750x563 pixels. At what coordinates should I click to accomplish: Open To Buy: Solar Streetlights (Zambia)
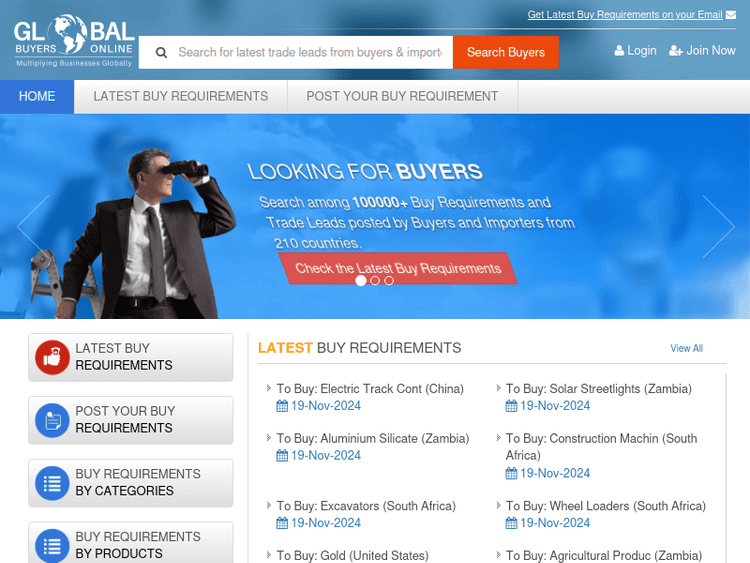(x=599, y=389)
